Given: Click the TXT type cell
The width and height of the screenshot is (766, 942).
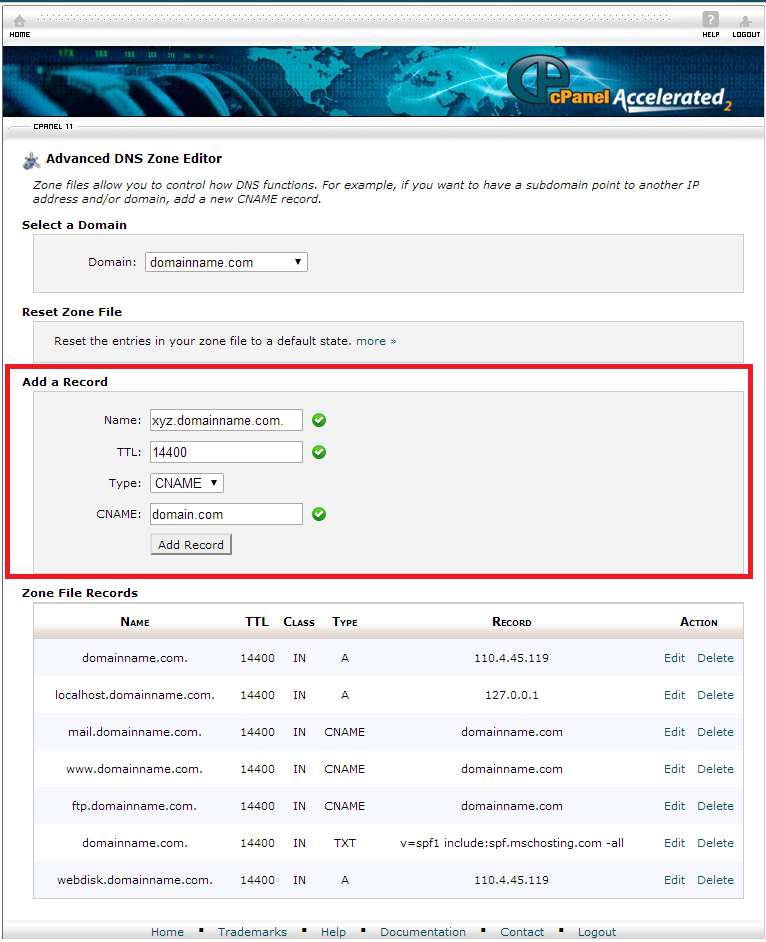Looking at the screenshot, I should [x=345, y=843].
